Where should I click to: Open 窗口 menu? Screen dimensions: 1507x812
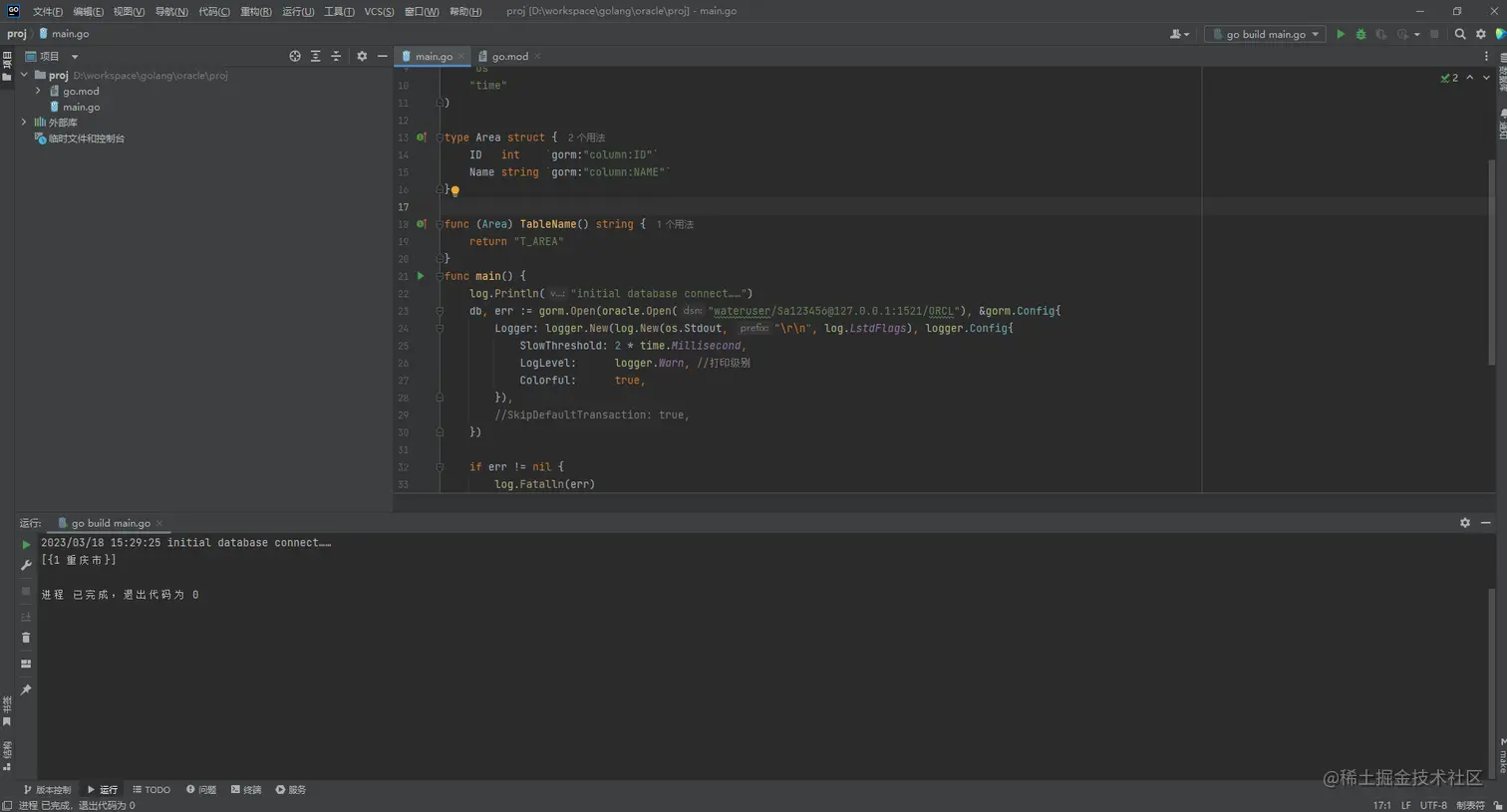click(x=422, y=12)
